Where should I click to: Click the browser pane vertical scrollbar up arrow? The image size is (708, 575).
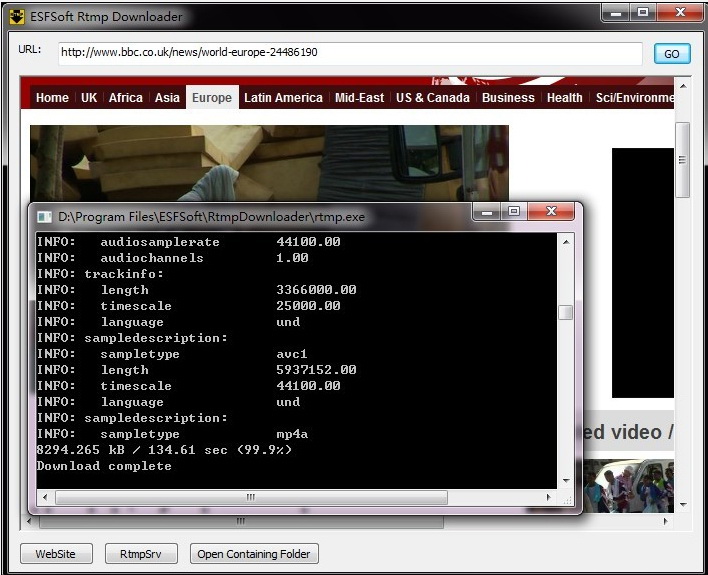click(683, 86)
